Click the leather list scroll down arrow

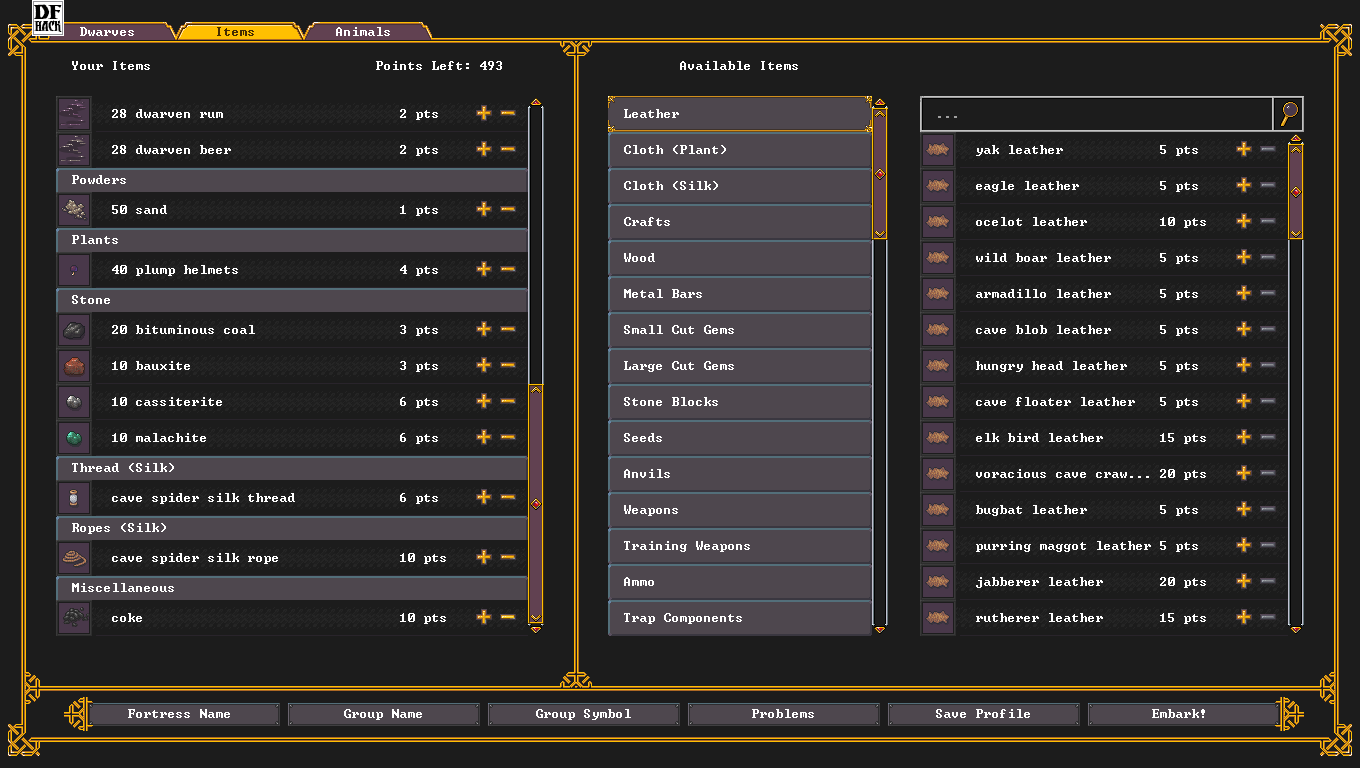pos(1296,629)
